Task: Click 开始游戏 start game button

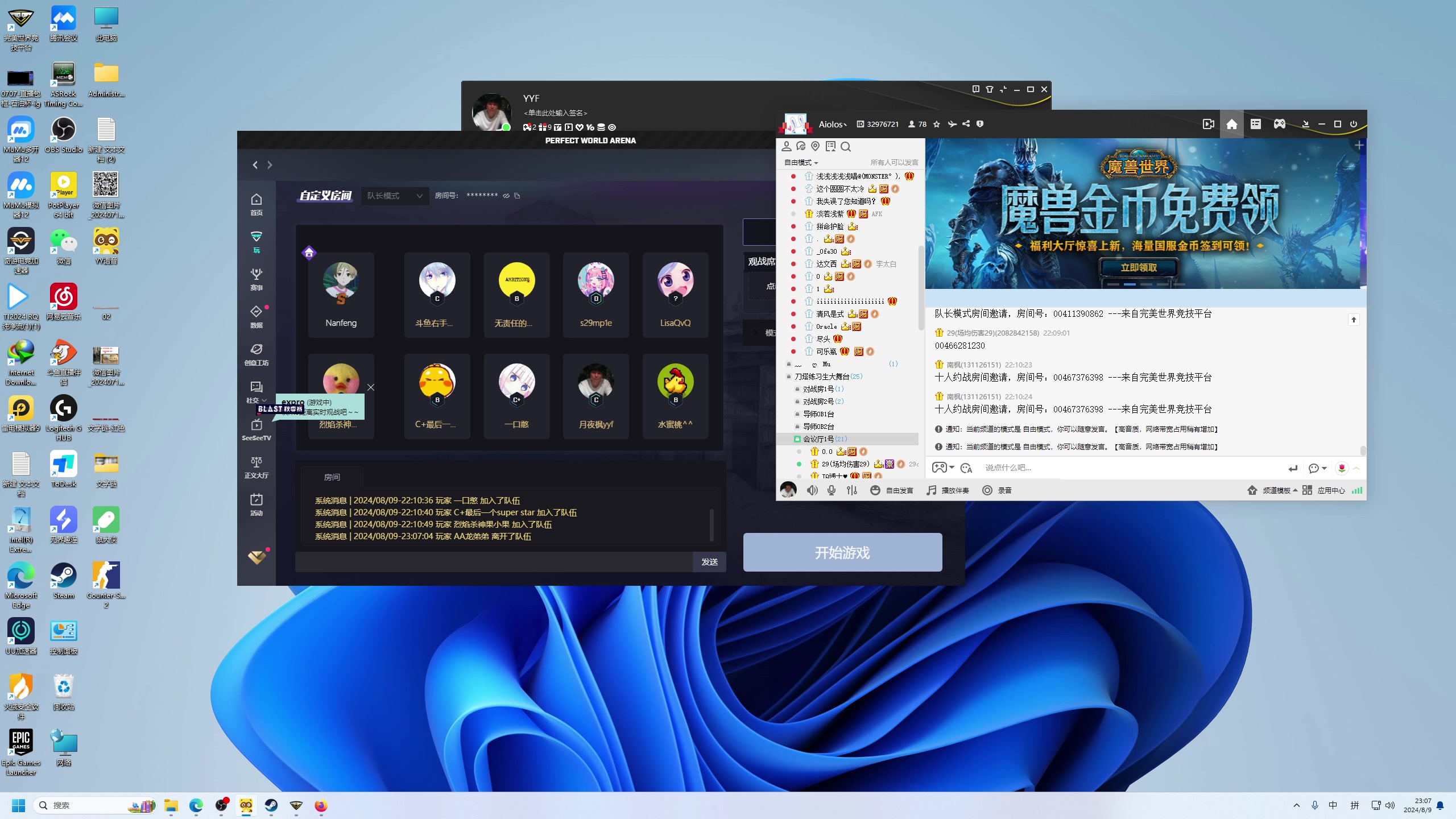Action: click(842, 552)
